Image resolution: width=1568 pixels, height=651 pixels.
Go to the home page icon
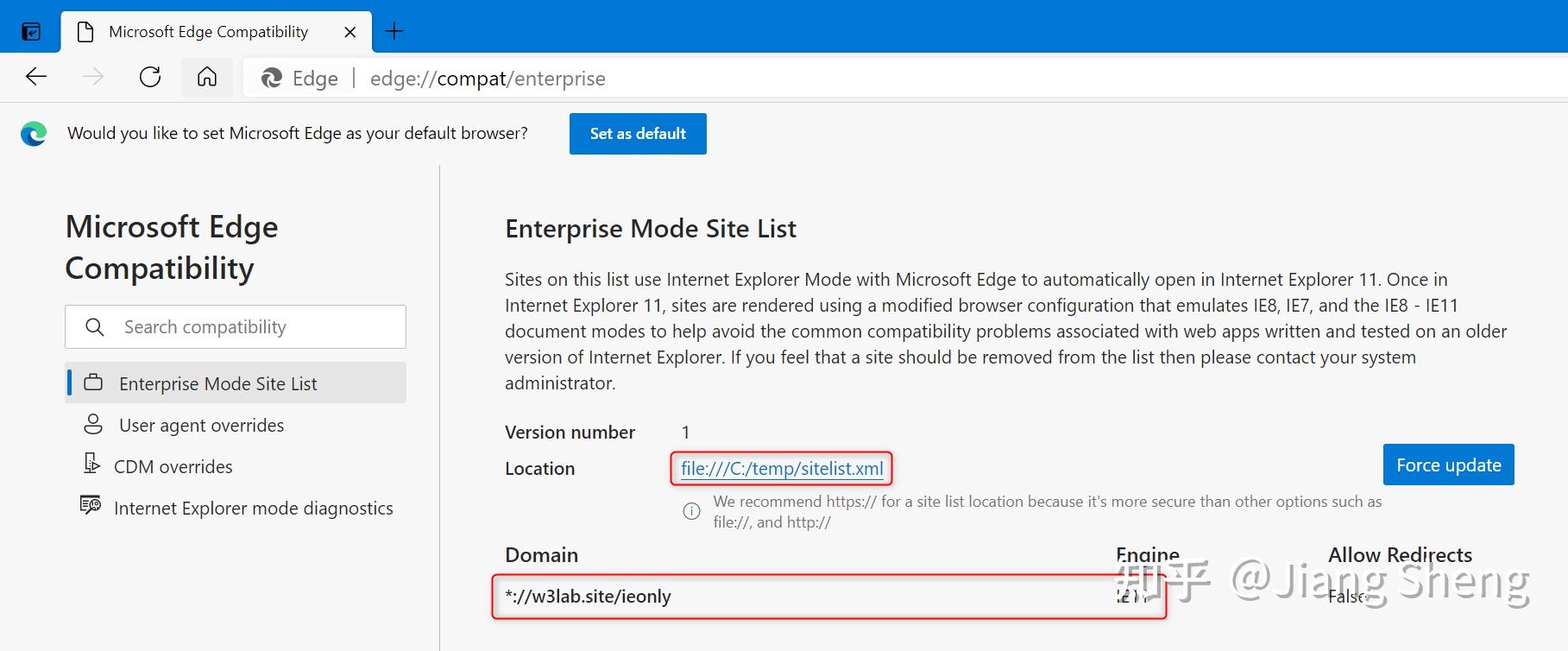point(207,77)
